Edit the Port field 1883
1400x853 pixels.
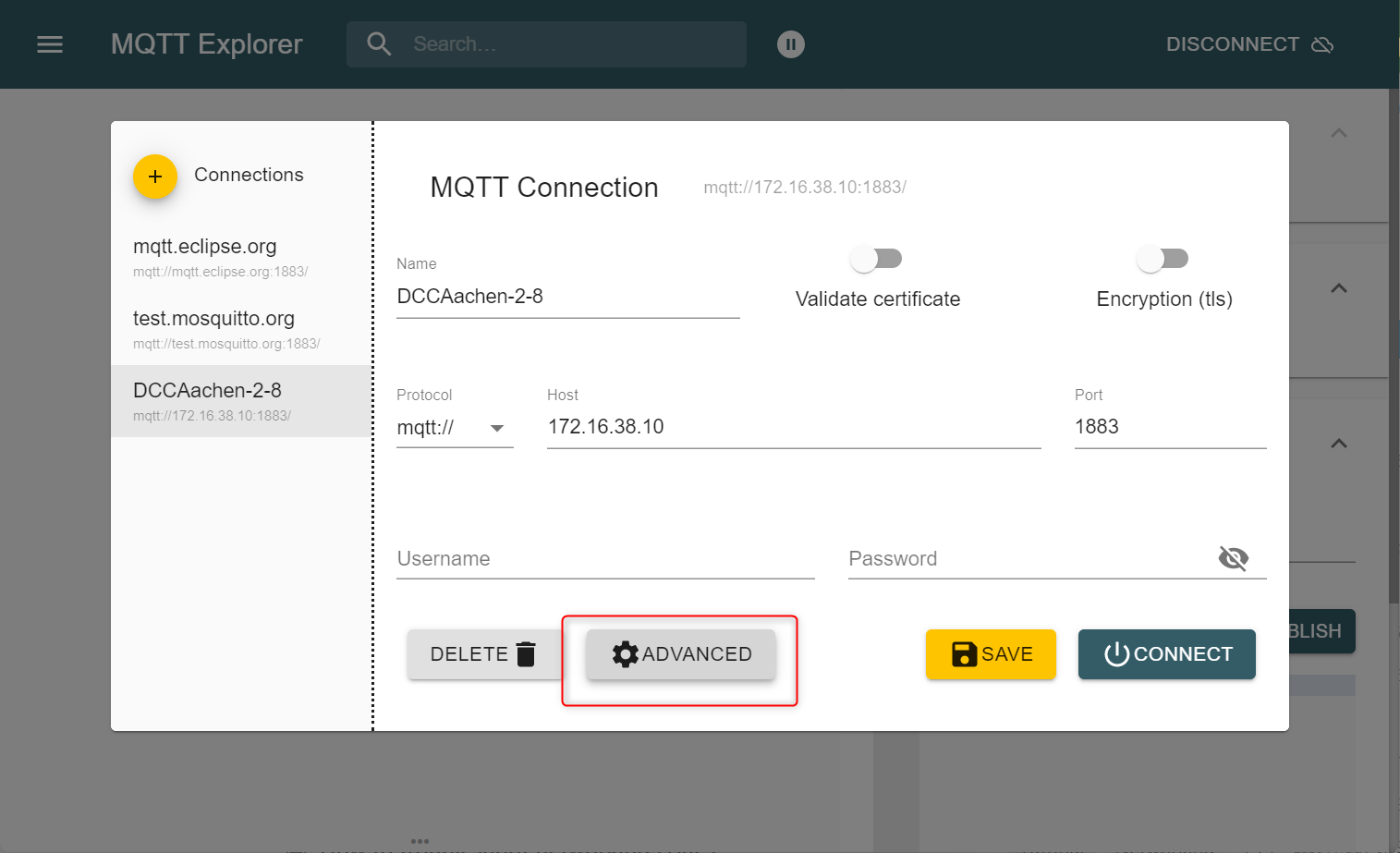[x=1170, y=427]
